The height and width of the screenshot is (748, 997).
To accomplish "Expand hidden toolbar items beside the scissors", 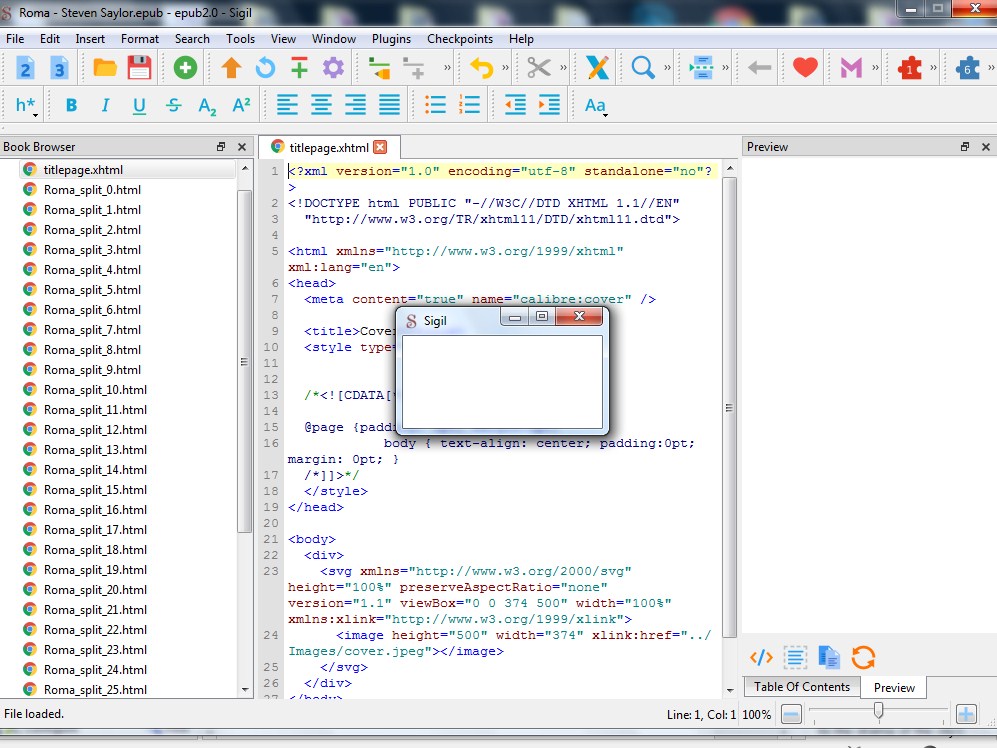I will click(x=564, y=68).
